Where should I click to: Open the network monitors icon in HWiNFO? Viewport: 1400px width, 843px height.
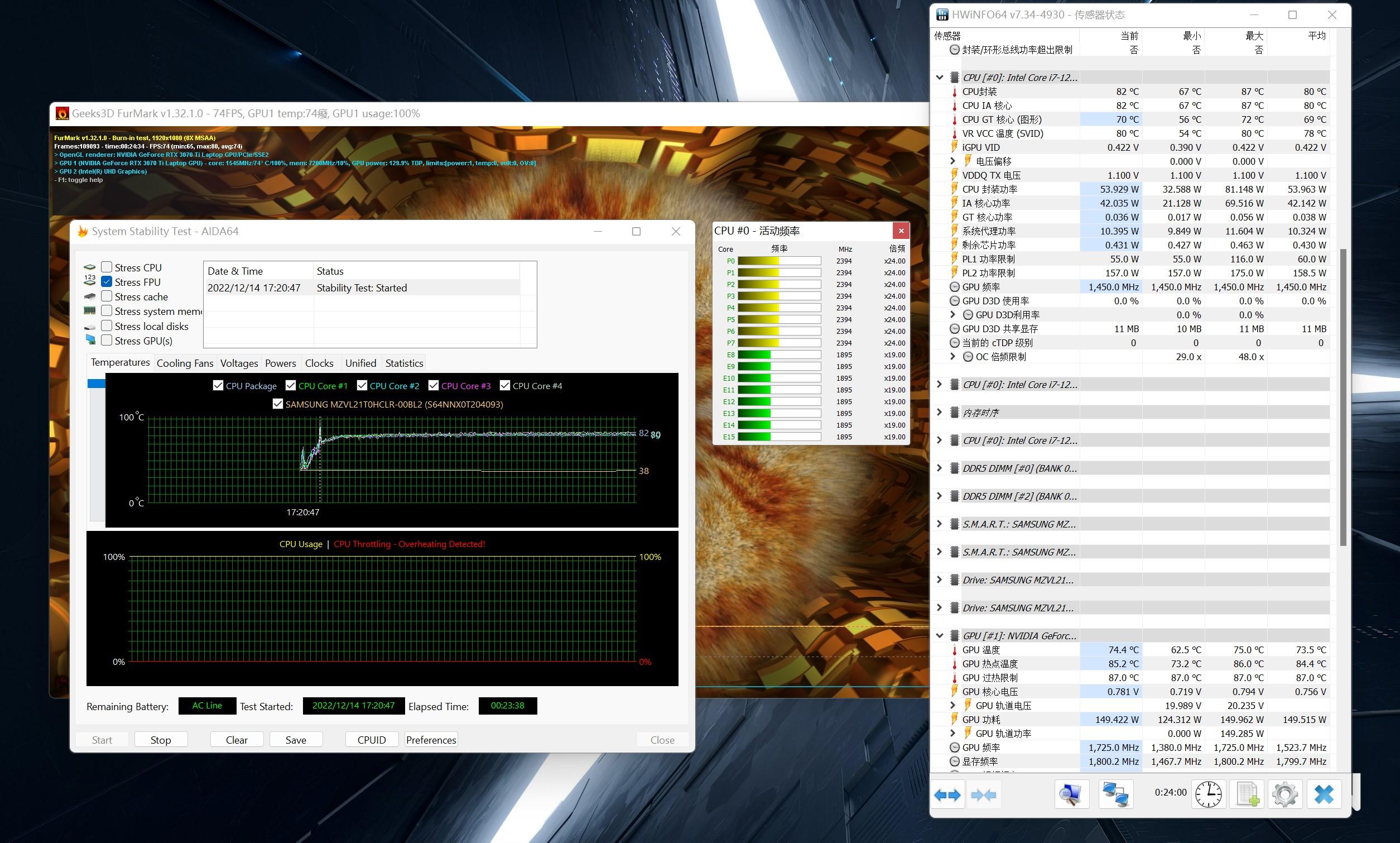click(1115, 794)
